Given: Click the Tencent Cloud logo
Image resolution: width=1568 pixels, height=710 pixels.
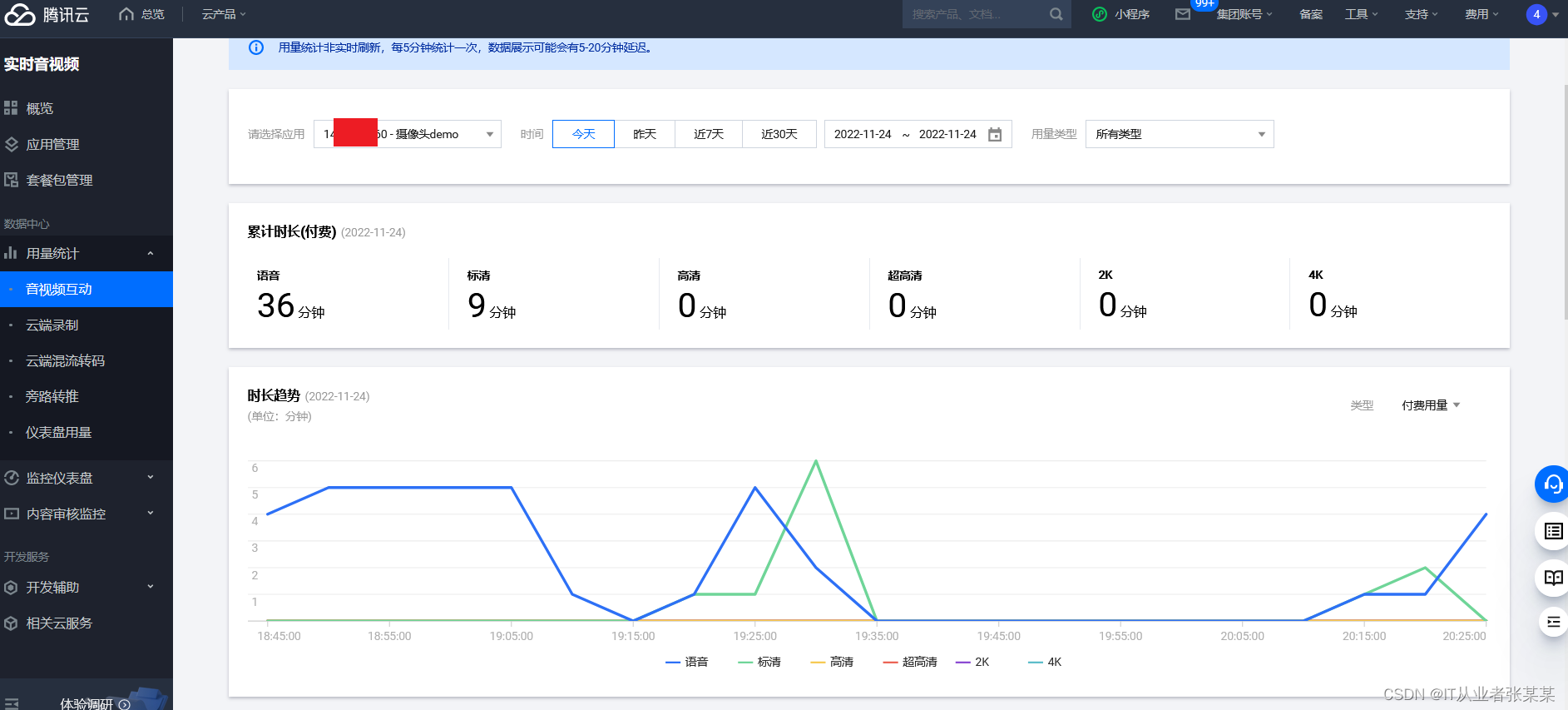Looking at the screenshot, I should (x=47, y=14).
